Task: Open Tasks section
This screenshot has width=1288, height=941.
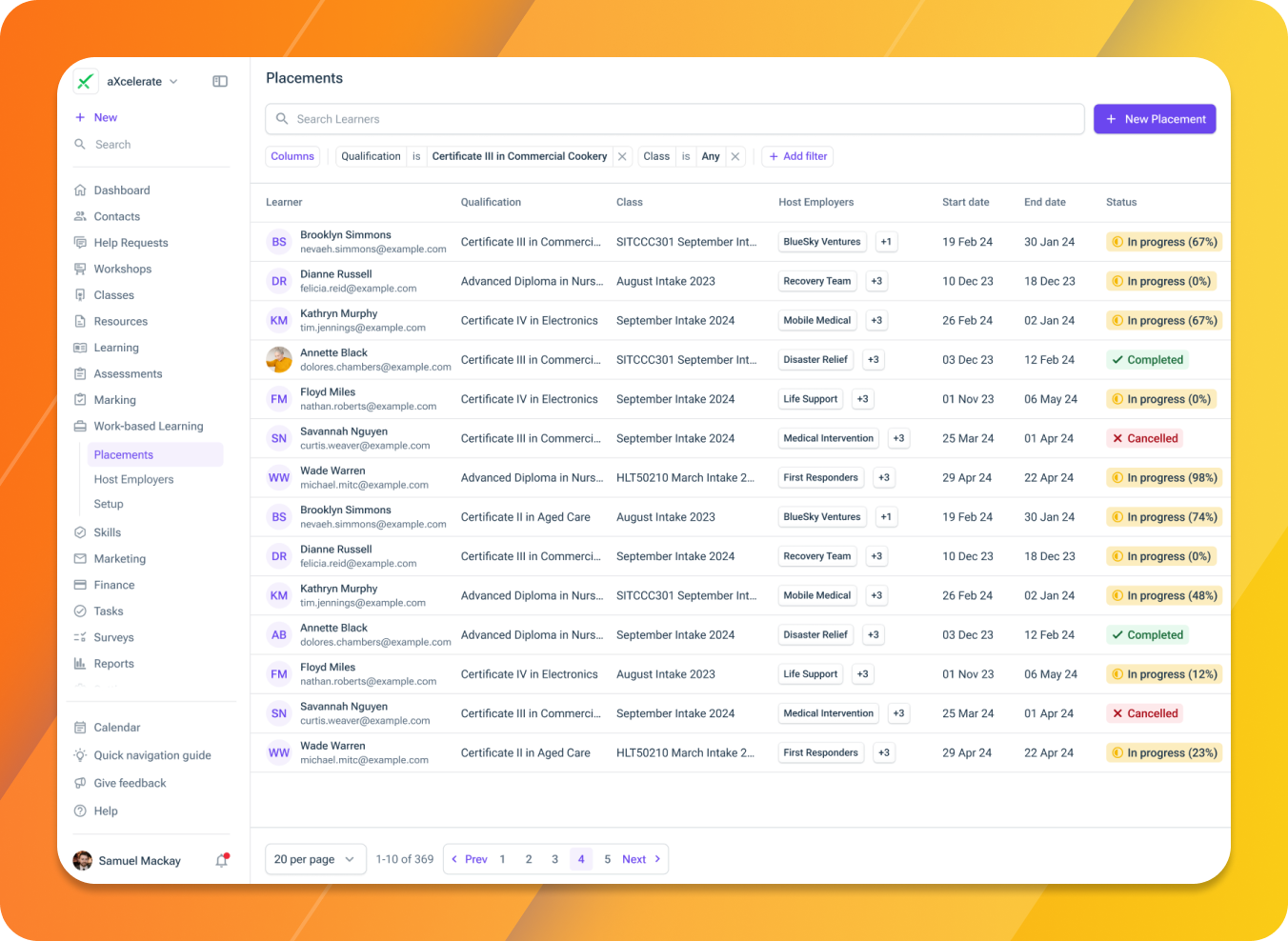Action: coord(109,611)
